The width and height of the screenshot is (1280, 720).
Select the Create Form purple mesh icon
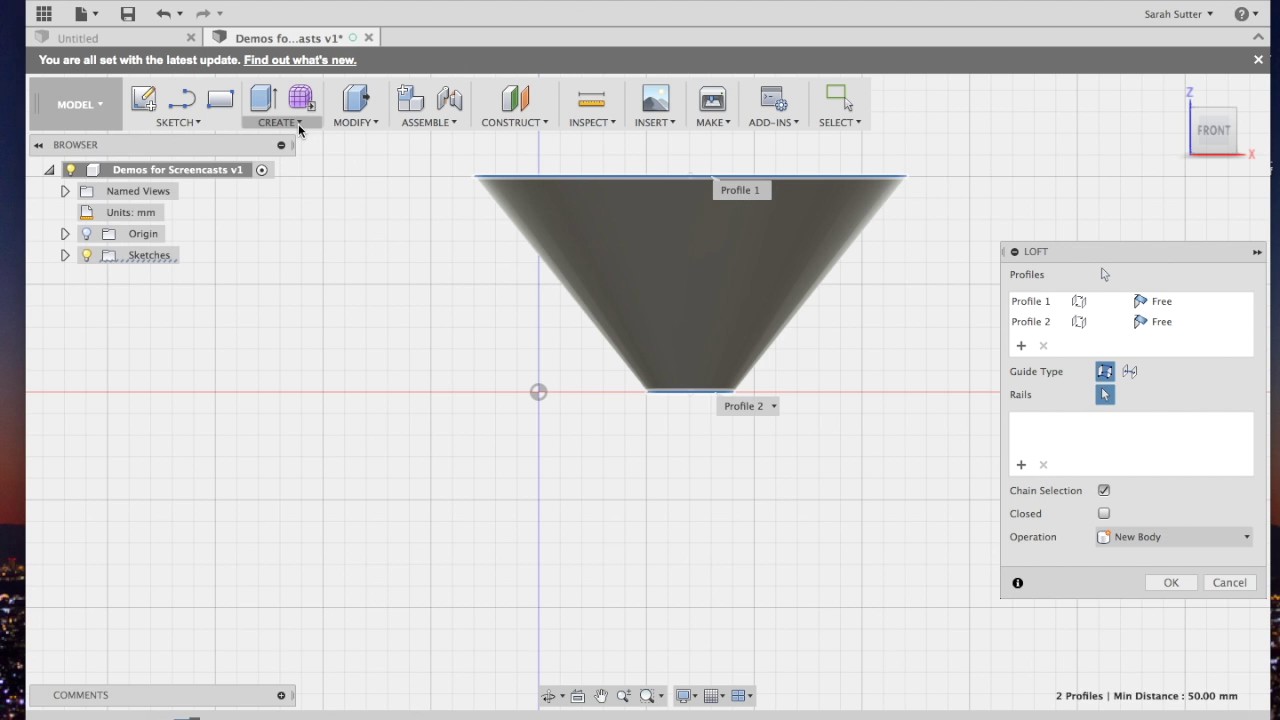(x=301, y=98)
